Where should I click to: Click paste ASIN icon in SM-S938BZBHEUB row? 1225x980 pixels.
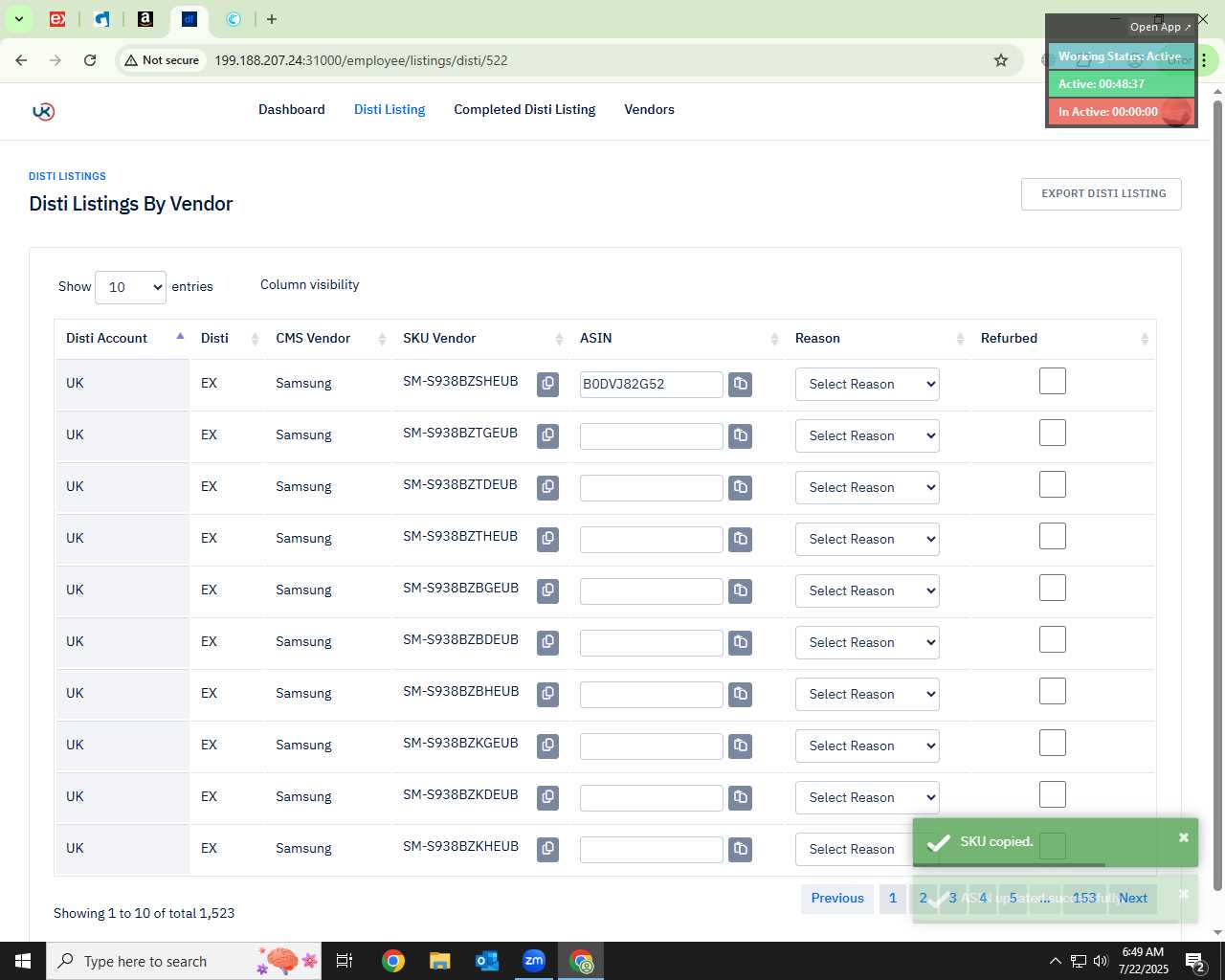(x=740, y=694)
